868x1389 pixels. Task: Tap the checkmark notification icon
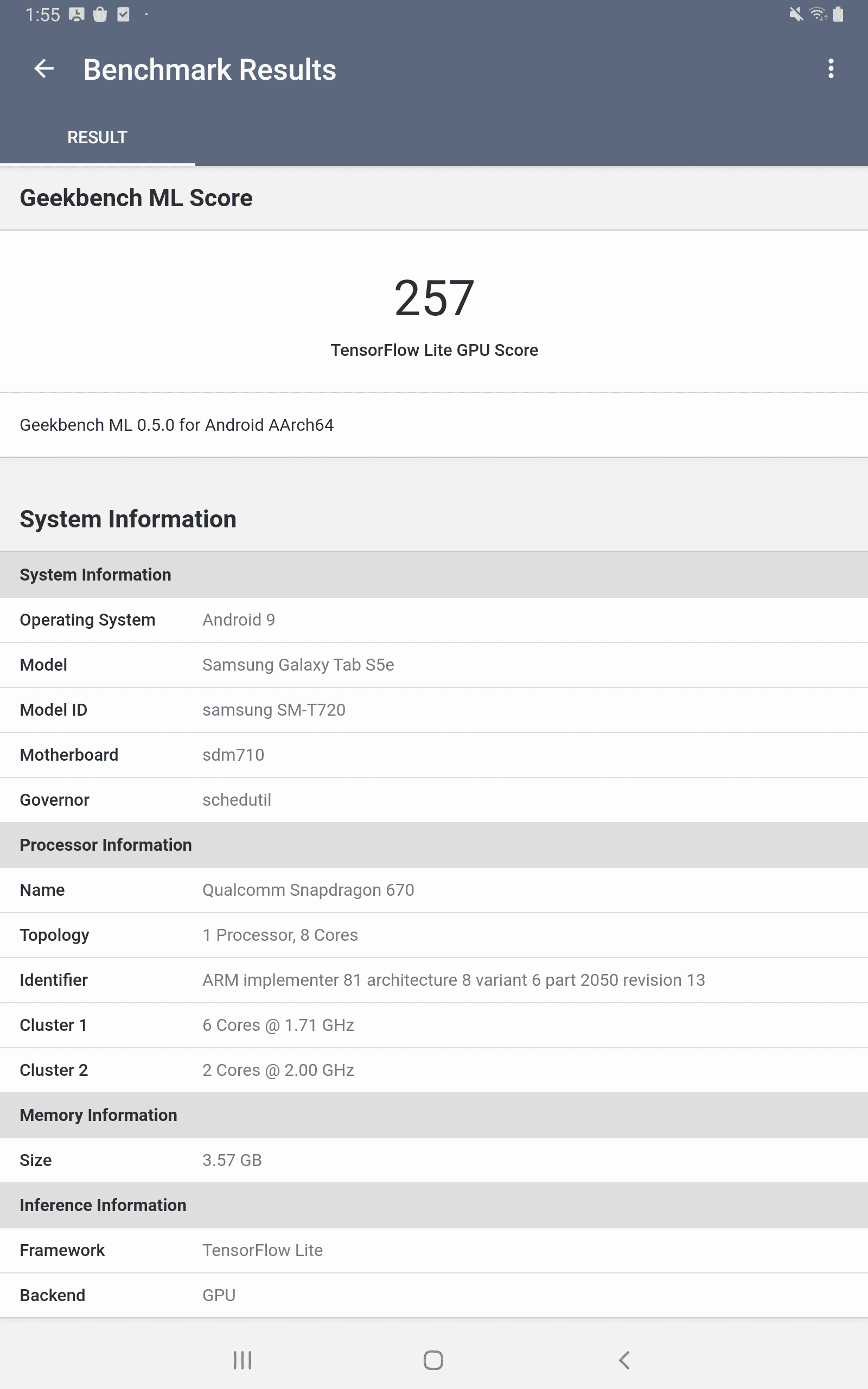coord(124,14)
